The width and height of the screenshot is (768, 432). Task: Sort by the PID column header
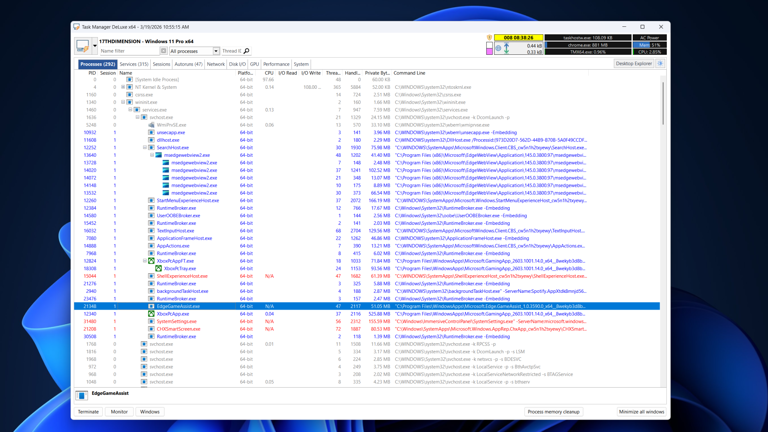pos(92,73)
